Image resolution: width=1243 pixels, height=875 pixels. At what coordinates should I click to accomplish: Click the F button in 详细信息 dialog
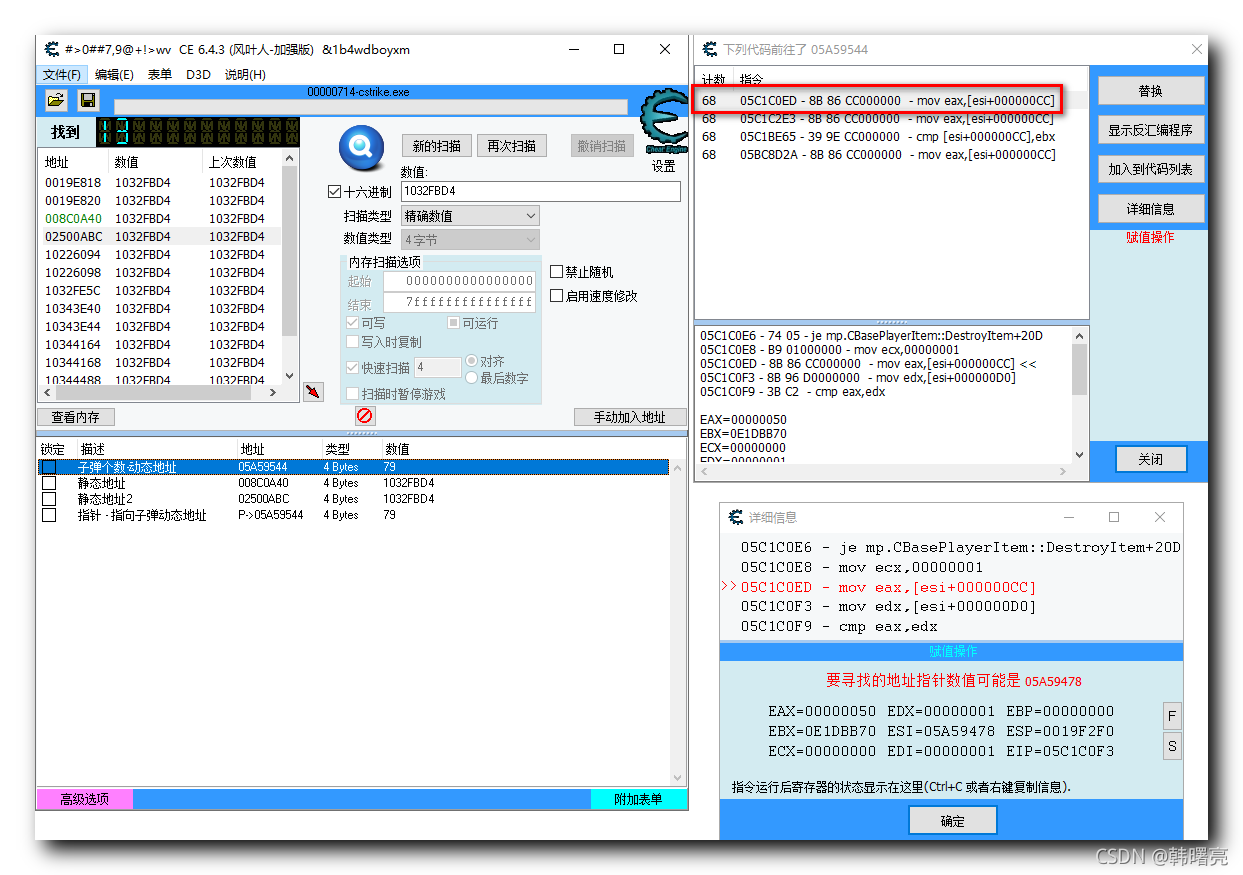pyautogui.click(x=1172, y=716)
